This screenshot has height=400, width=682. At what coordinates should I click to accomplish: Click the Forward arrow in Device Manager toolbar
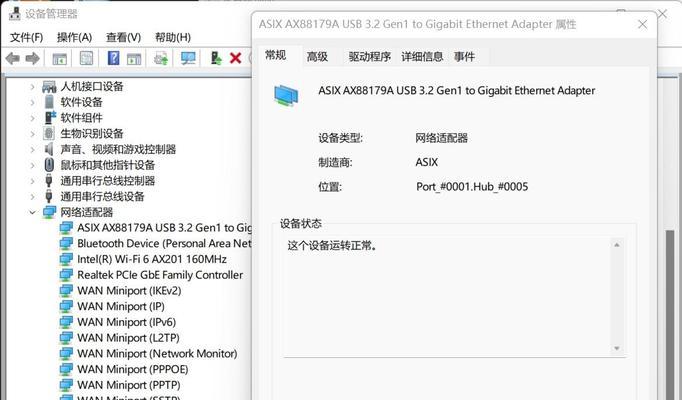[33, 58]
